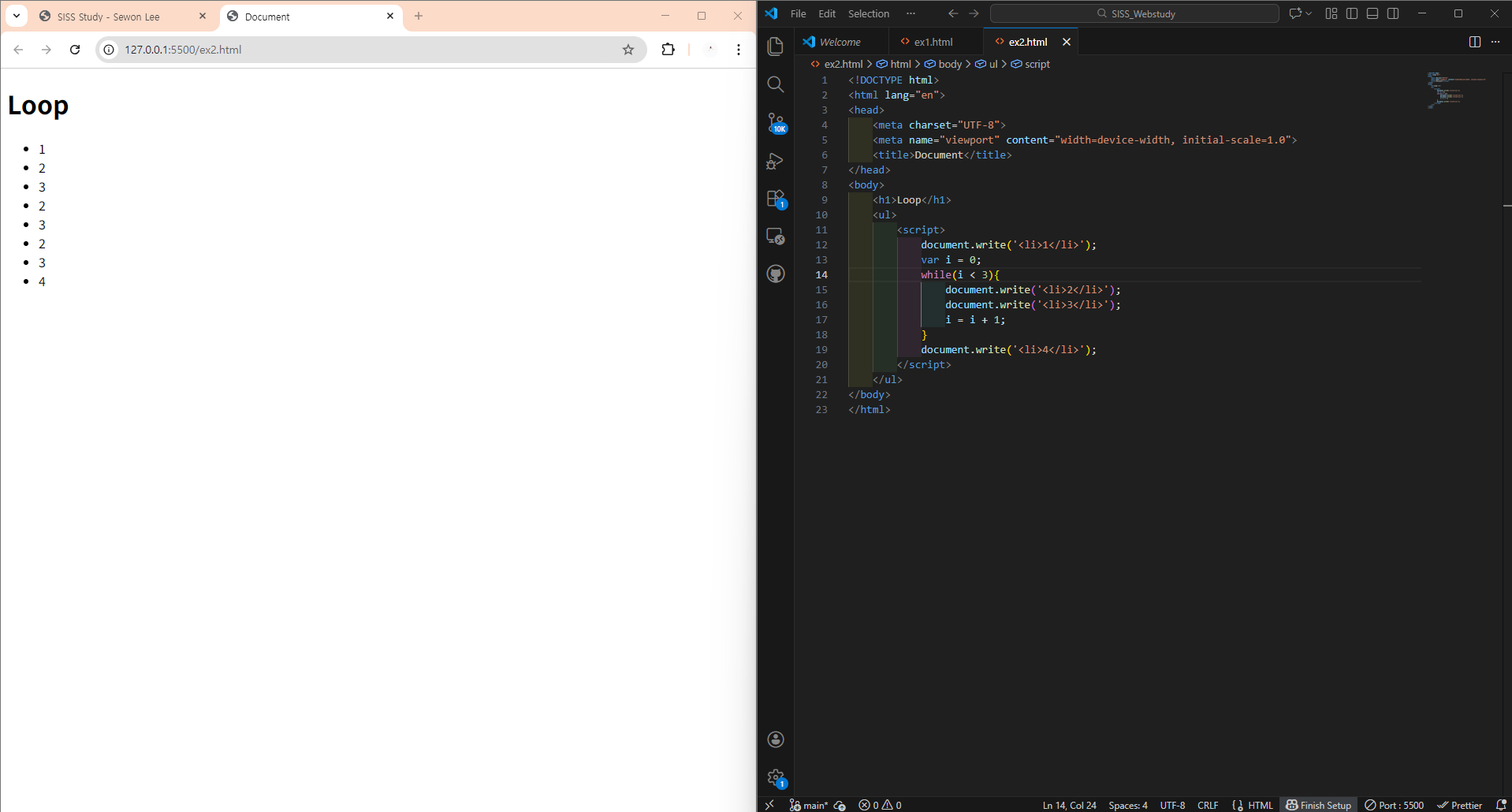Image resolution: width=1512 pixels, height=812 pixels.
Task: Open the Selection menu
Action: [x=868, y=13]
